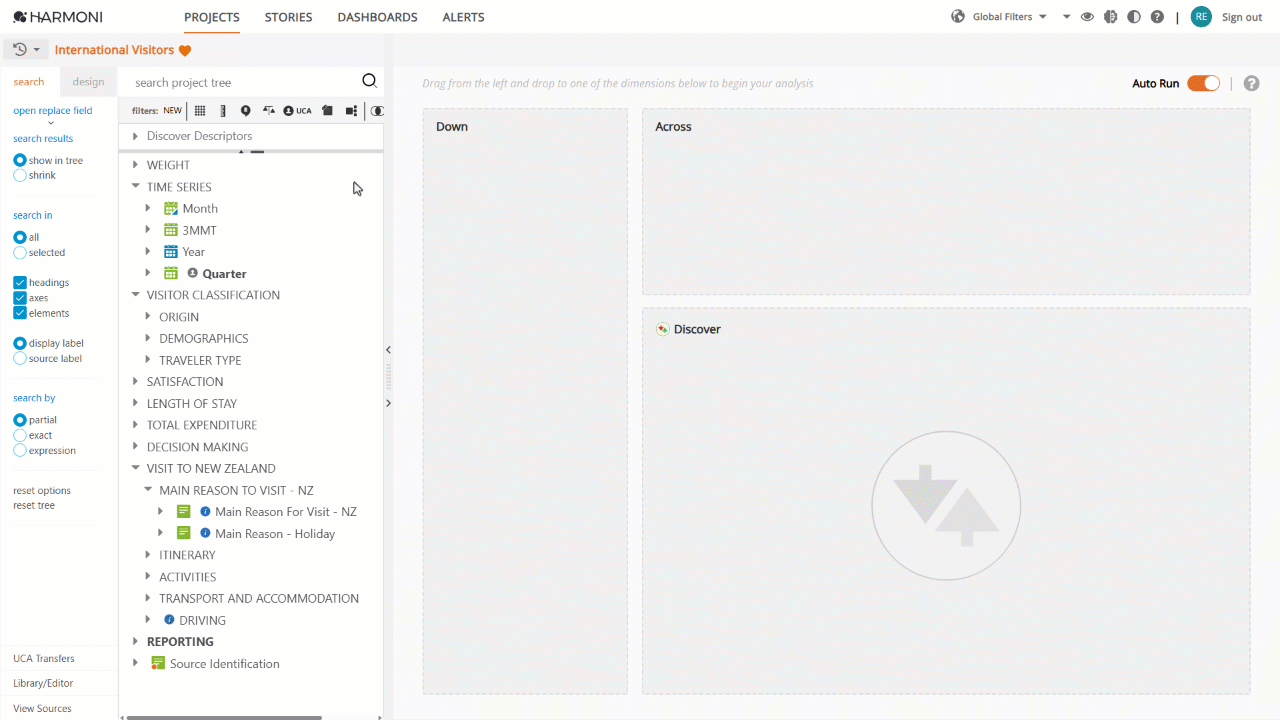Select the expression search radio
This screenshot has height=720, width=1280.
point(20,450)
